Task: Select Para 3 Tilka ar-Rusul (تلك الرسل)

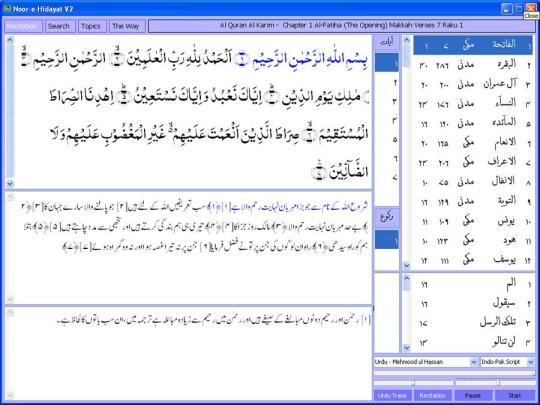Action: [473, 323]
